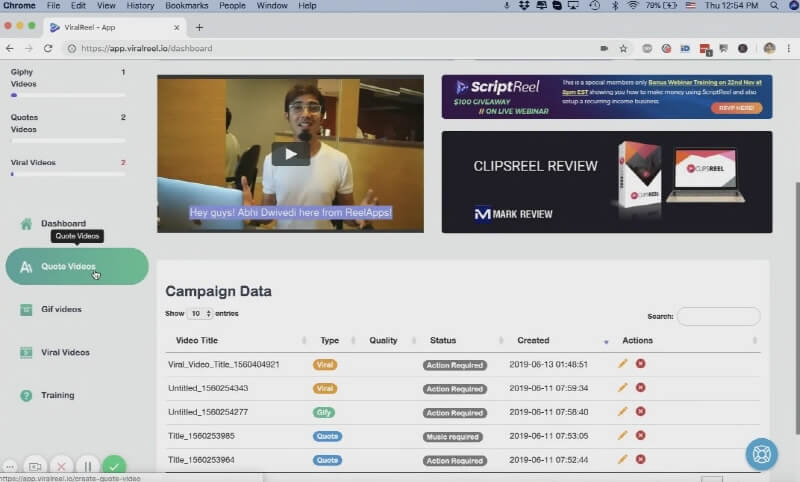Click the Viral badge on Untitled_1560254343
Viewport: 800px width, 482px height.
tap(325, 389)
